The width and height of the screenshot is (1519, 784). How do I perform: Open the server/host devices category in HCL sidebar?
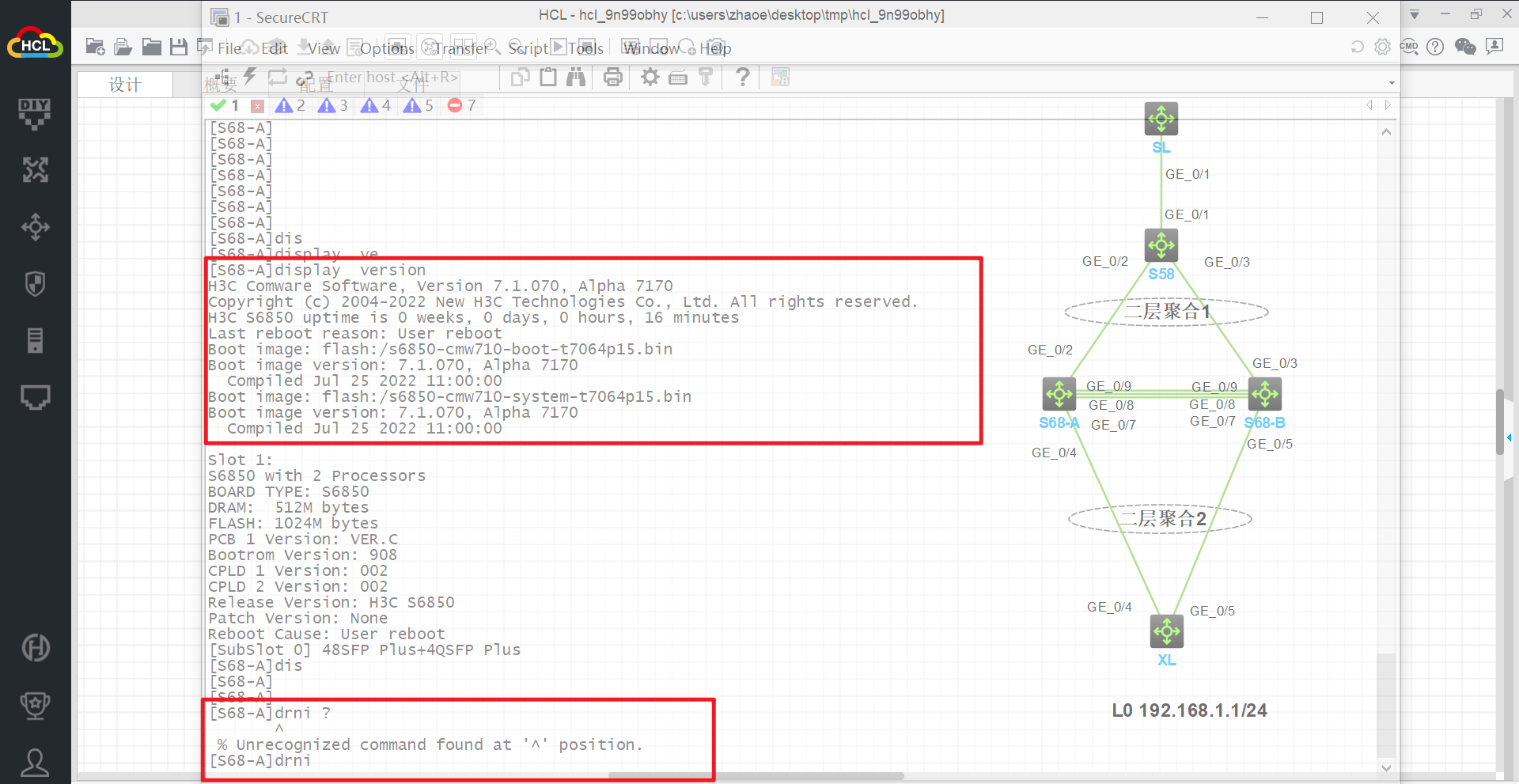point(35,341)
